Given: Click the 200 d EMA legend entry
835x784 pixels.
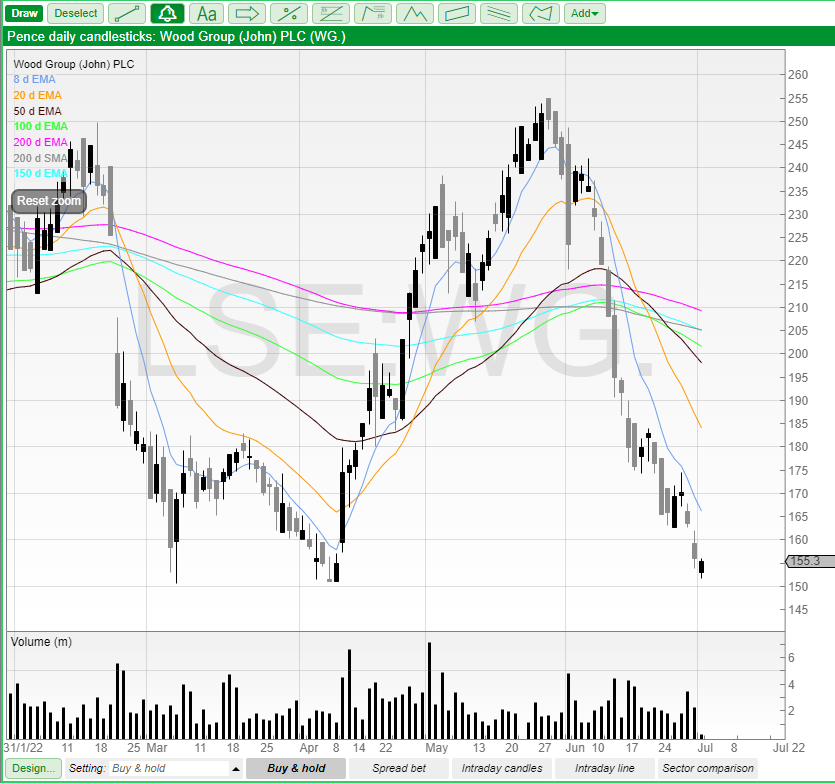Looking at the screenshot, I should point(40,142).
